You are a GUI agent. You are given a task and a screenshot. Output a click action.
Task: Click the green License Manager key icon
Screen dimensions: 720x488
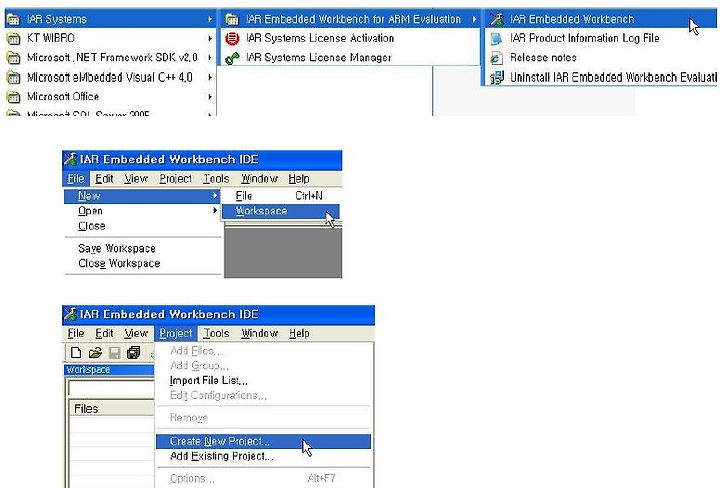(232, 58)
